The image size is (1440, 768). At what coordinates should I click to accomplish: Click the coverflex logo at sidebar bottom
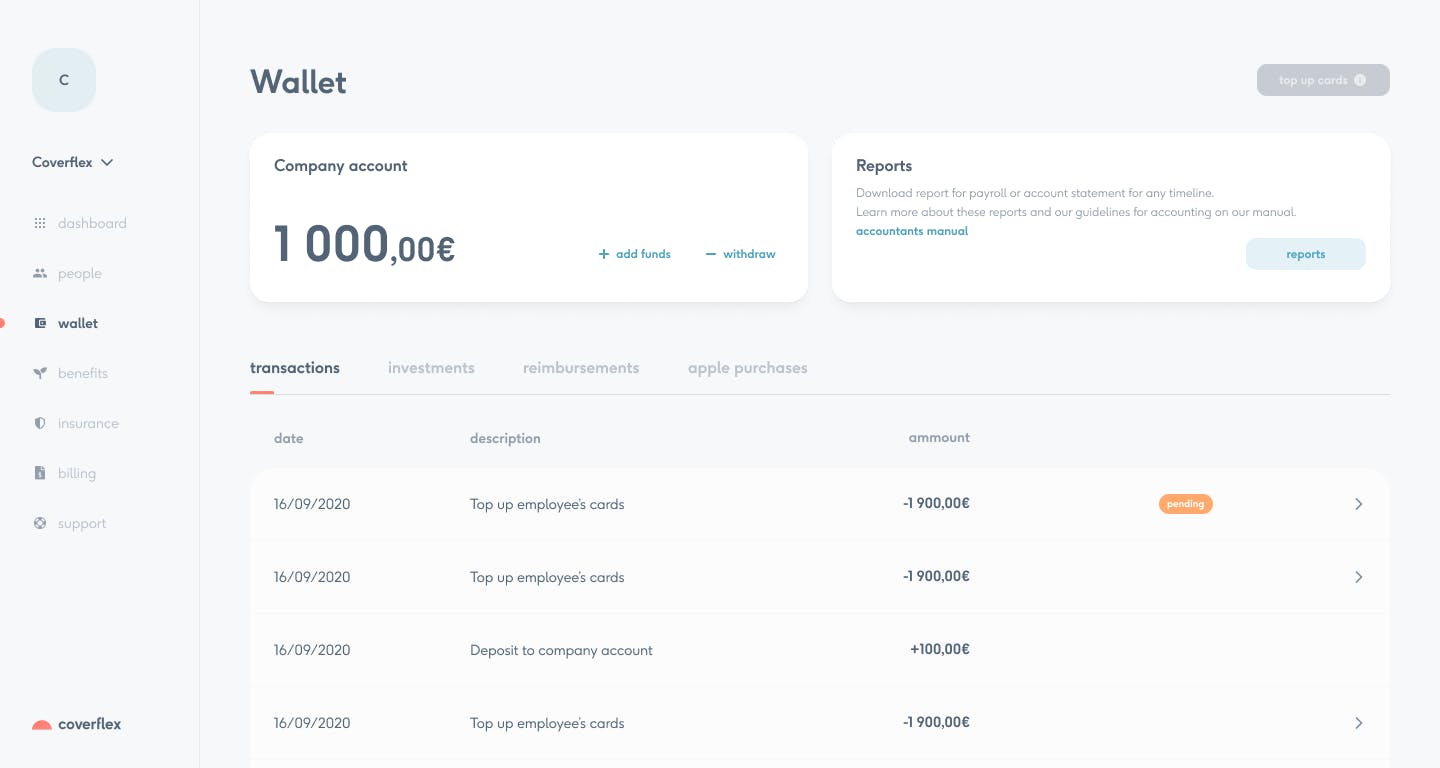pos(76,724)
